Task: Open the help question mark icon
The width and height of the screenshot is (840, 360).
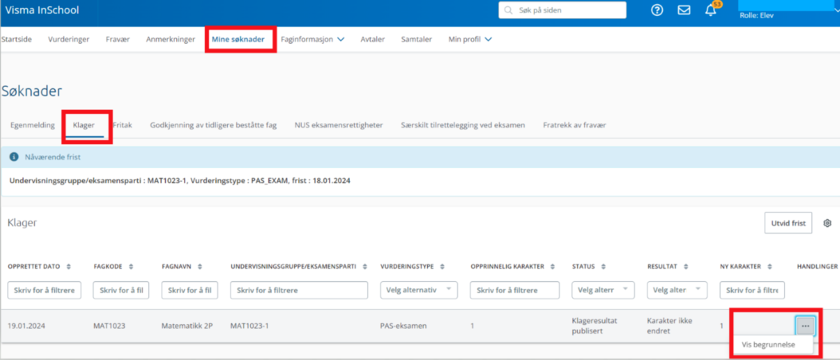Action: 657,10
